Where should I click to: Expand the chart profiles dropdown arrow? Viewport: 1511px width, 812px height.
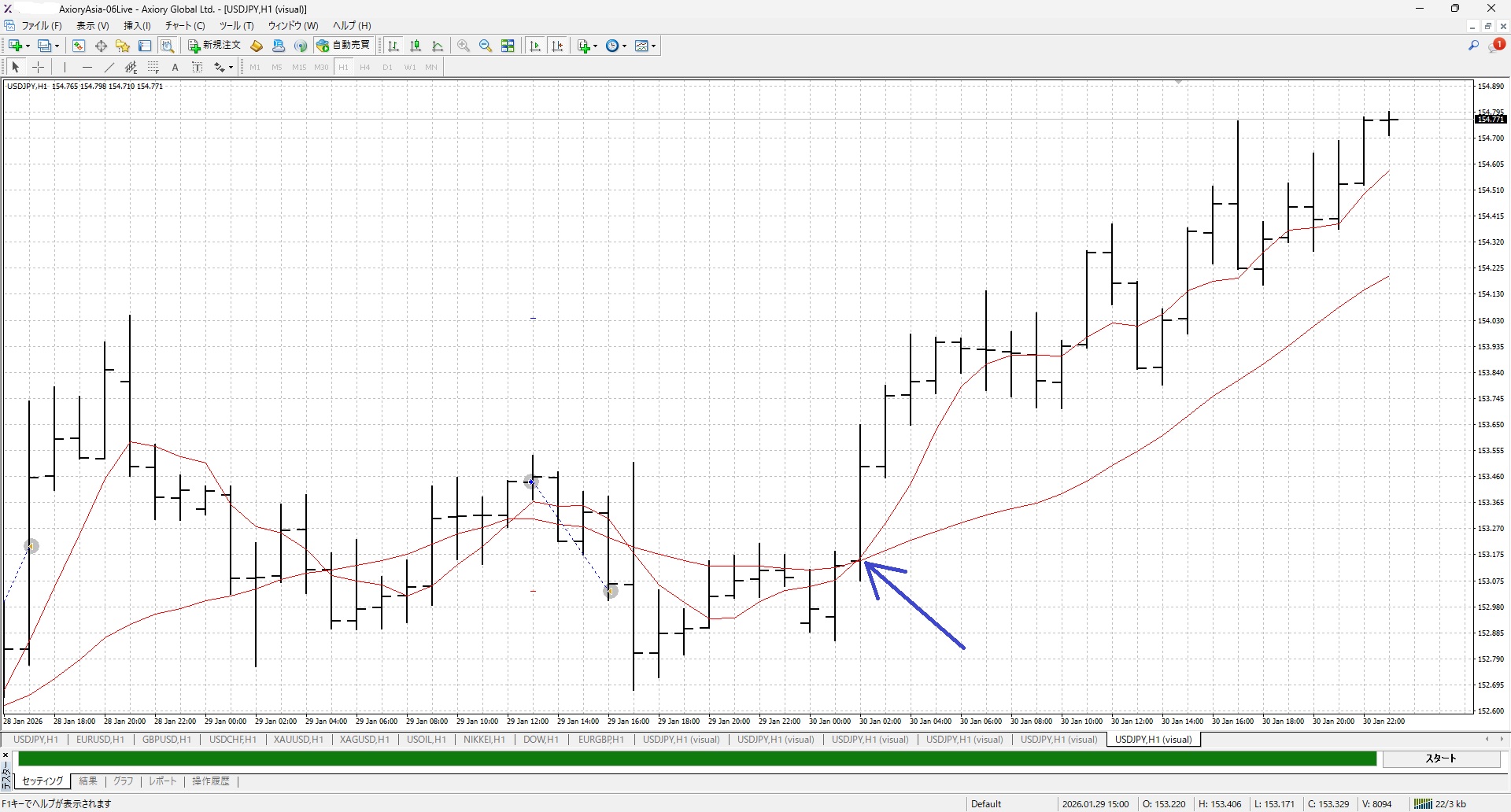(x=57, y=46)
